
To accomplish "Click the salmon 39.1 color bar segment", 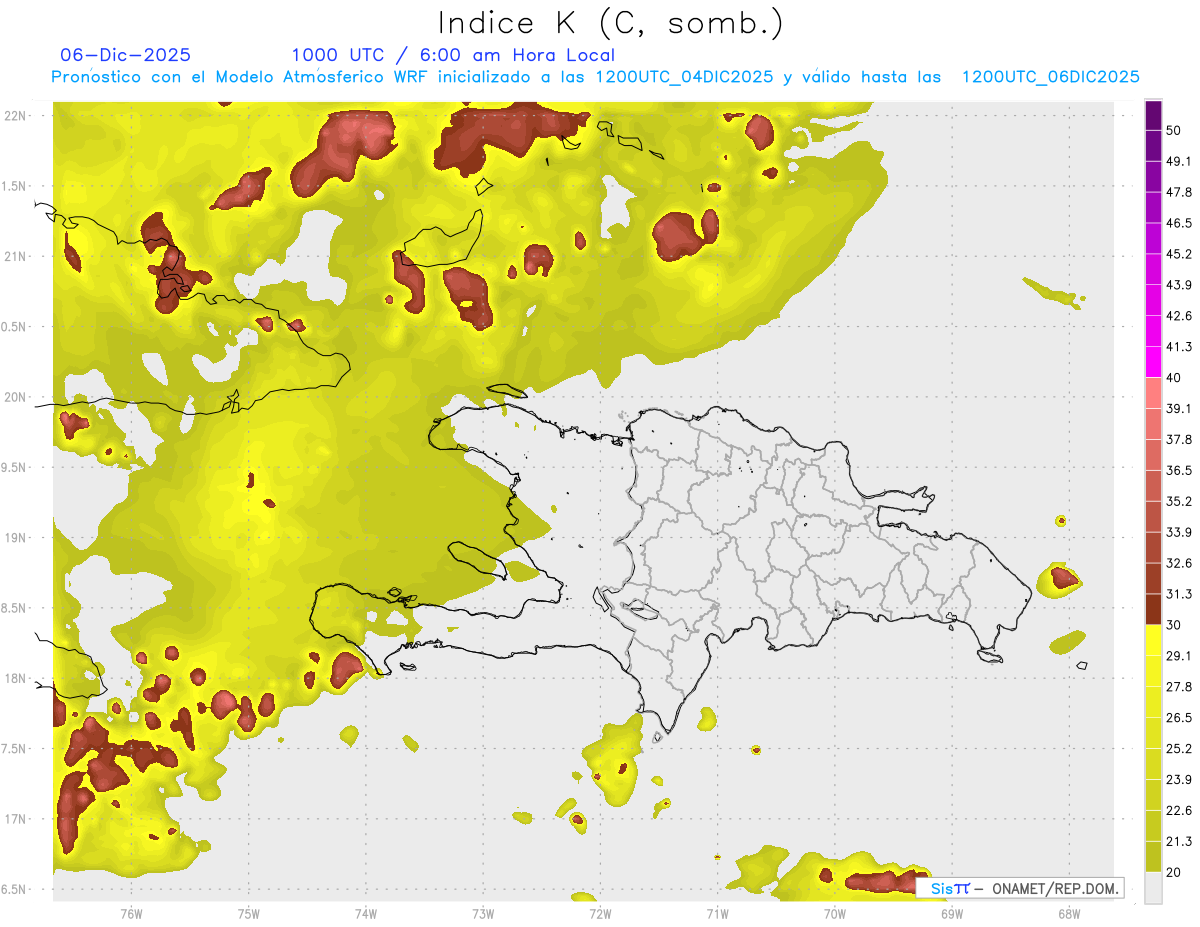I will click(x=1153, y=393).
